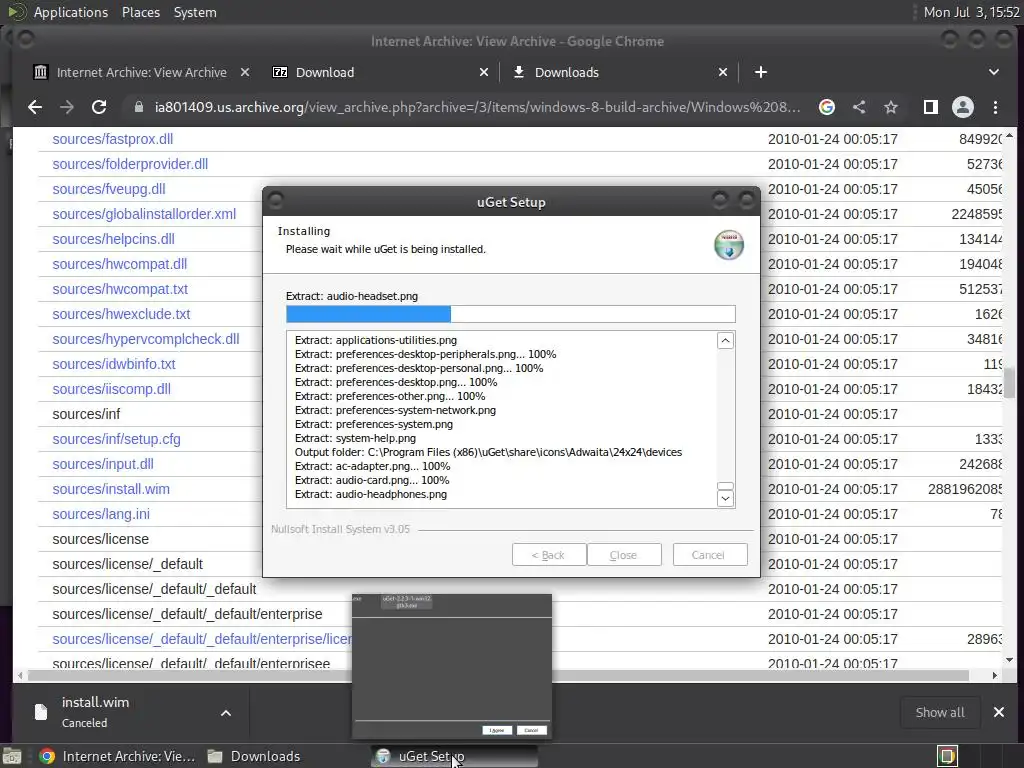Switch to Downloads folder taskbar entry
This screenshot has height=768, width=1024.
coord(254,756)
